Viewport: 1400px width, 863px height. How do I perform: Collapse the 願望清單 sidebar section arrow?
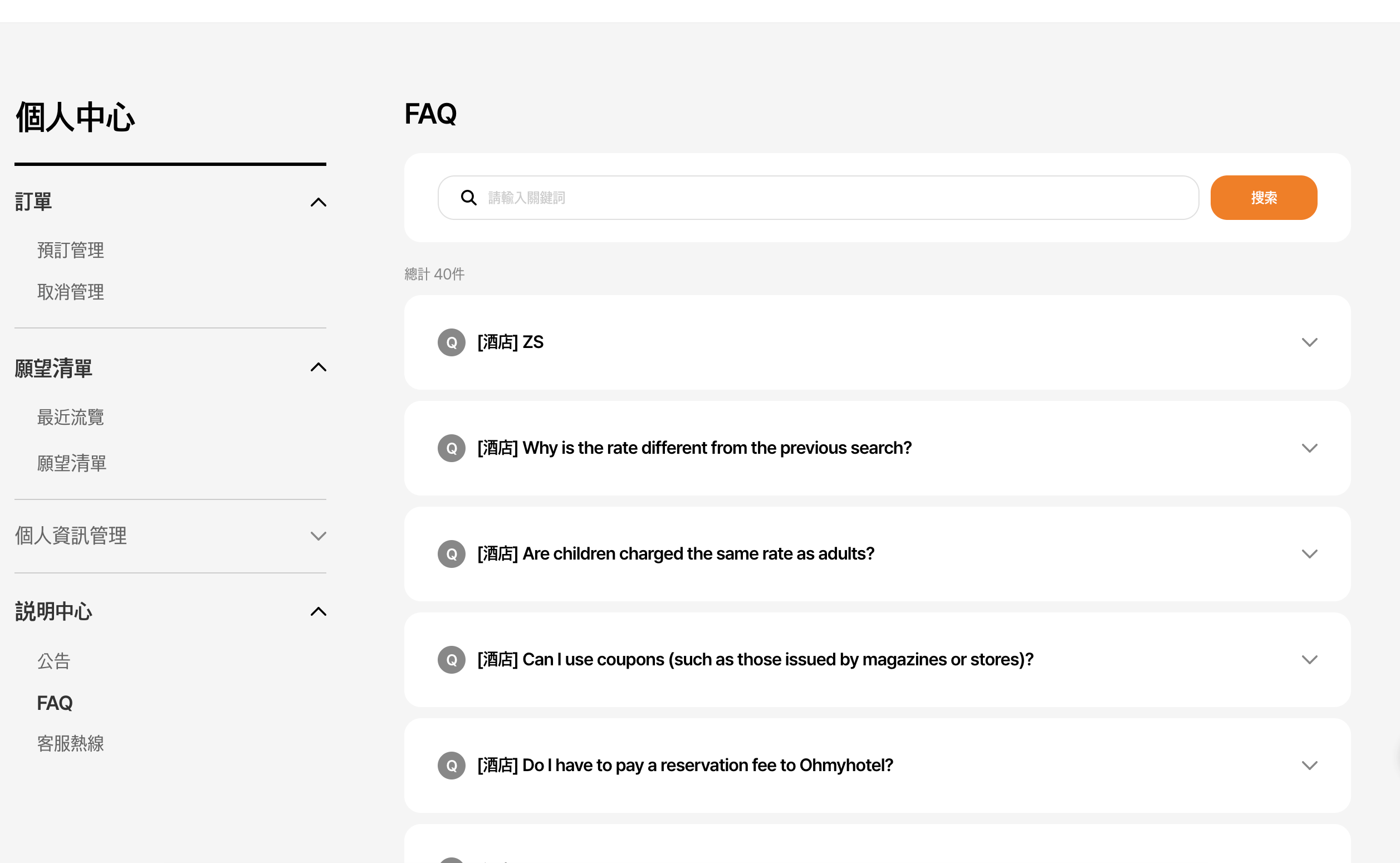click(x=318, y=367)
